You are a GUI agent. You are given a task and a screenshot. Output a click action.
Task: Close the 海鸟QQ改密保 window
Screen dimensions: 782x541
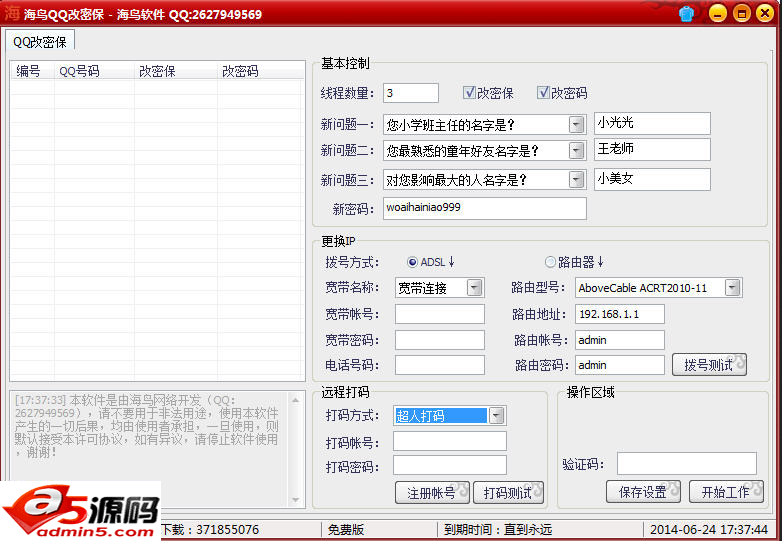click(x=765, y=13)
